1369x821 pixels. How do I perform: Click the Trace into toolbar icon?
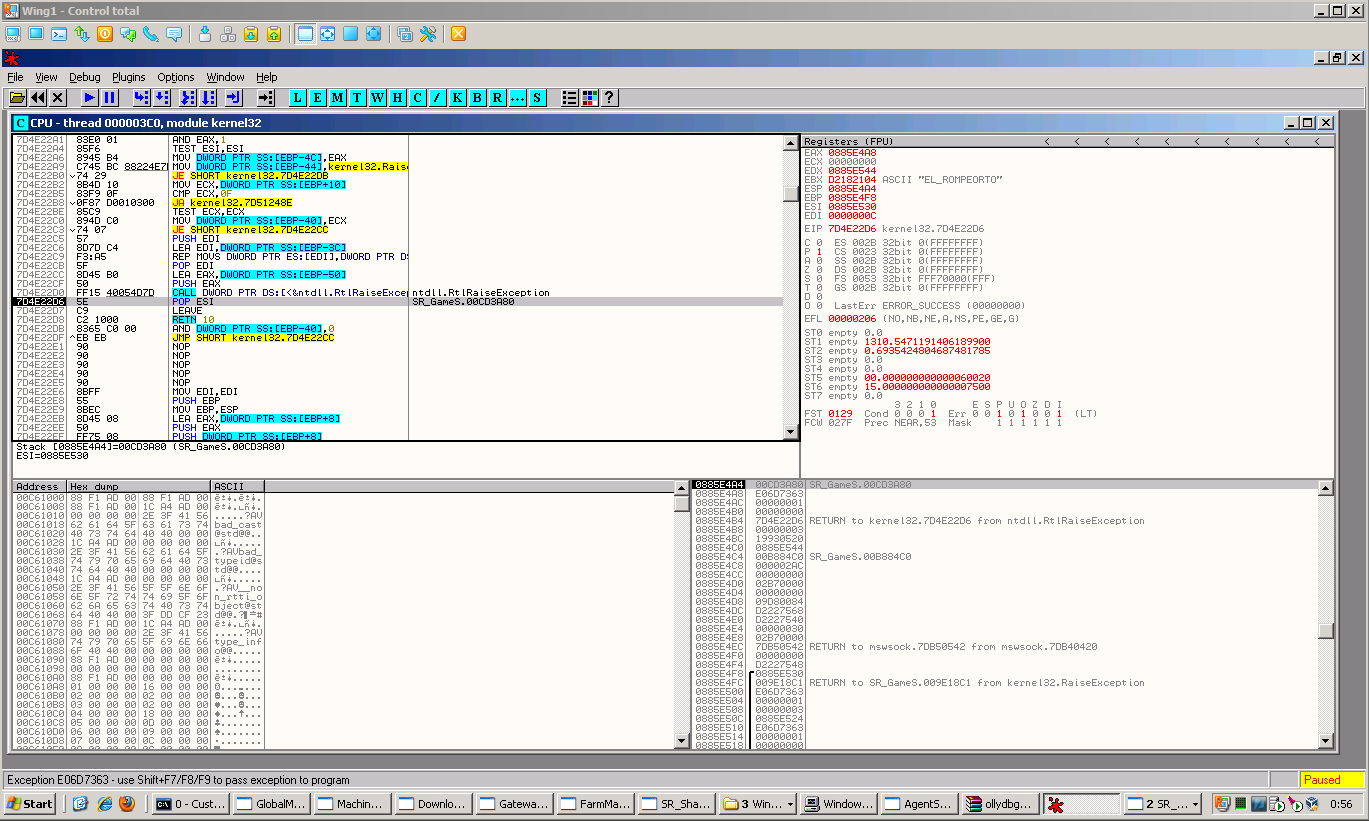[187, 97]
